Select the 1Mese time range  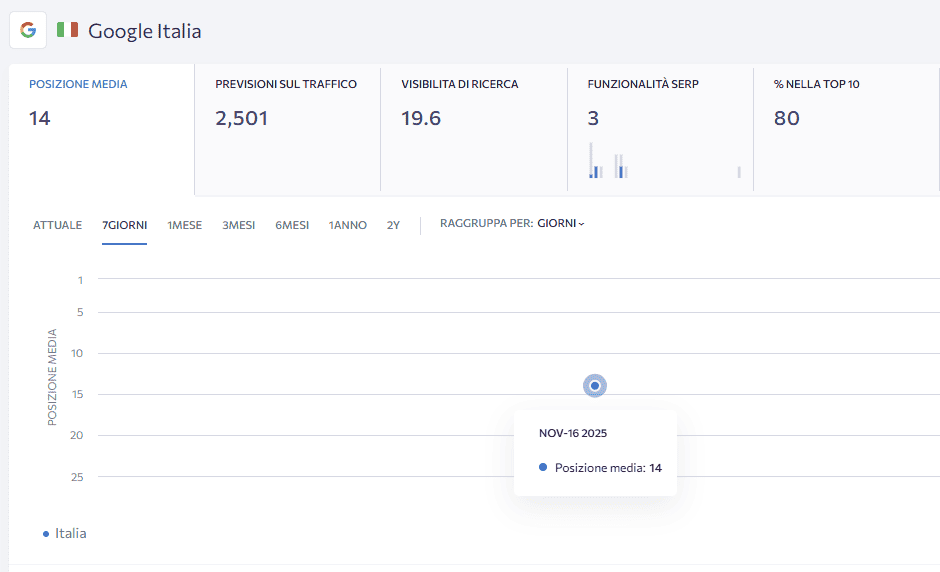coord(185,225)
